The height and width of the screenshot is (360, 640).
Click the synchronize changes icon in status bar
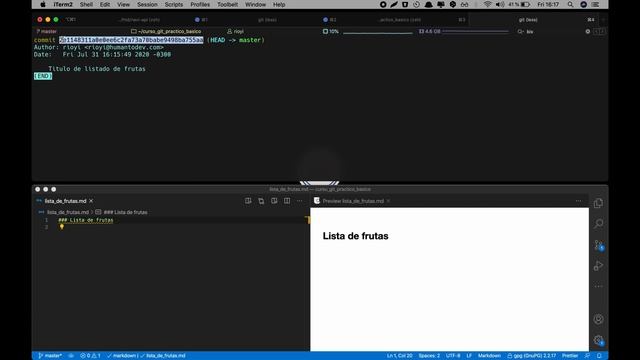[71, 356]
